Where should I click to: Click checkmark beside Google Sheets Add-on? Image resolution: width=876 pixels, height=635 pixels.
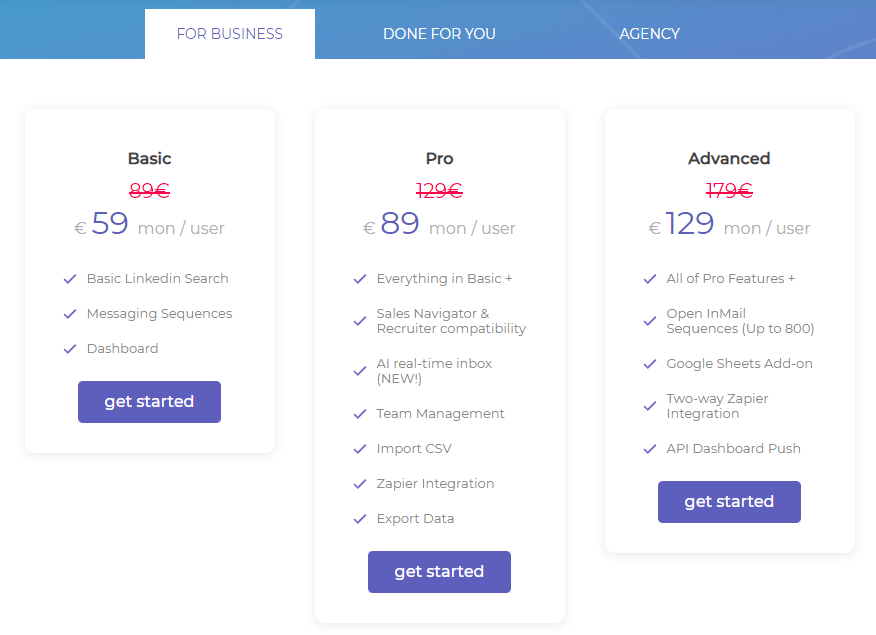pyautogui.click(x=650, y=364)
